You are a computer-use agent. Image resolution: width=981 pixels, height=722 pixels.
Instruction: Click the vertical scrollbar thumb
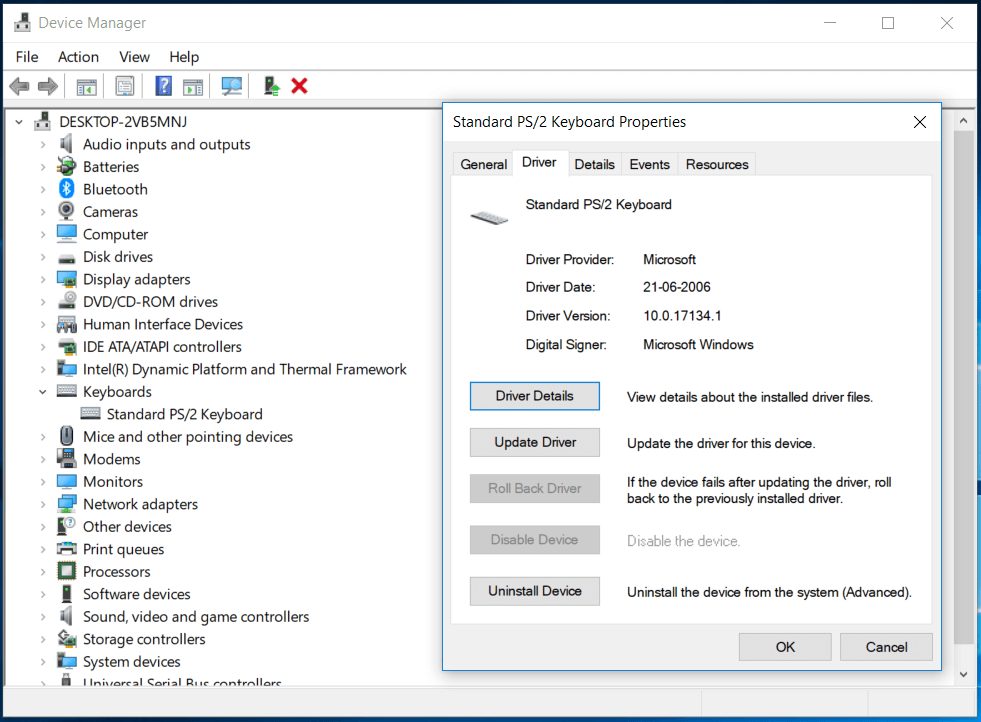[963, 387]
